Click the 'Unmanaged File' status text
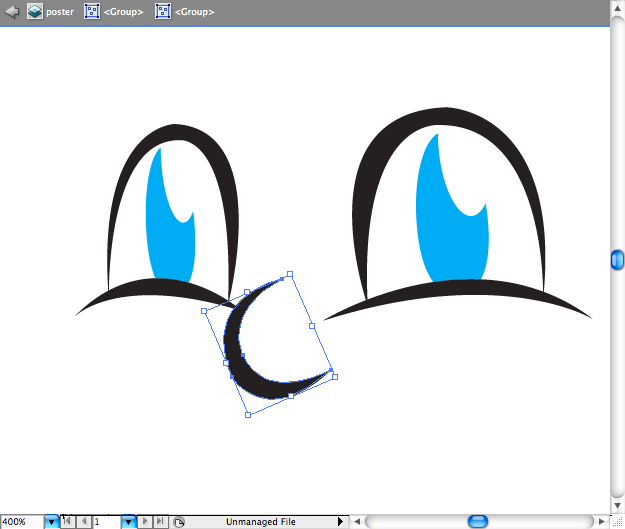 261,522
